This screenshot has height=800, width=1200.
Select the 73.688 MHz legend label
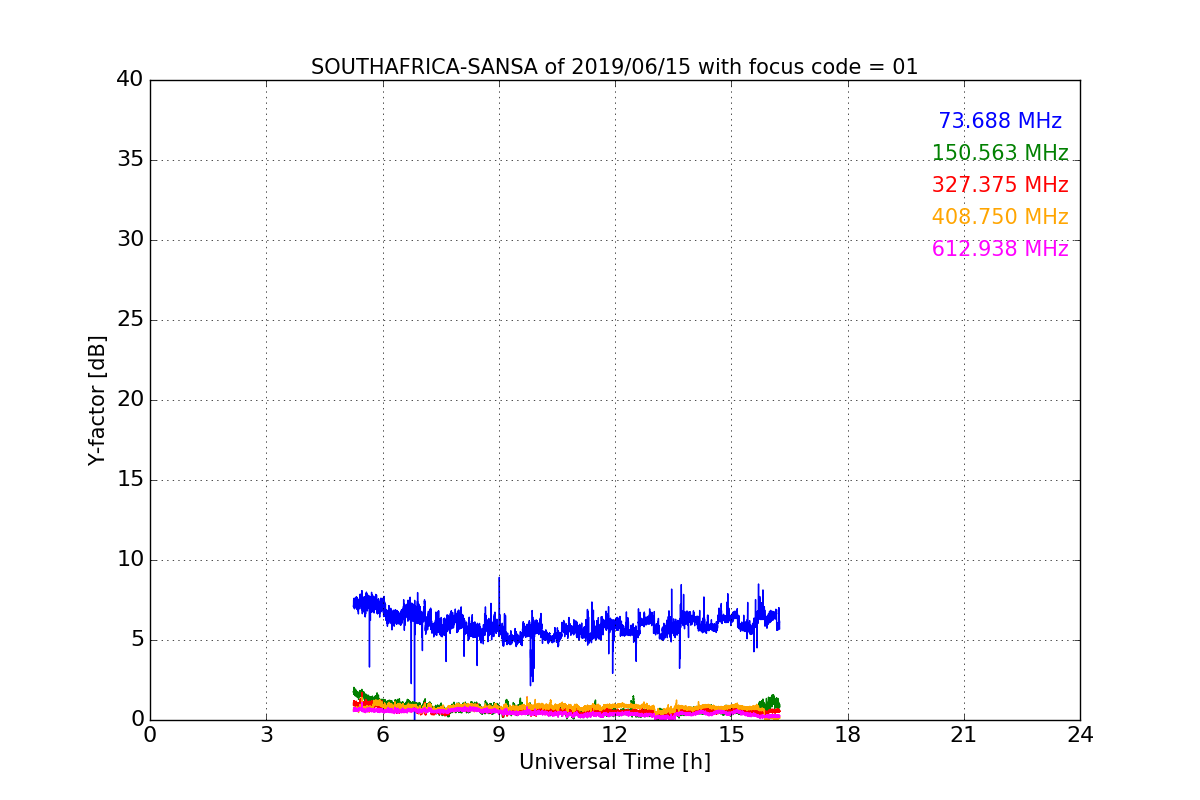point(1000,121)
